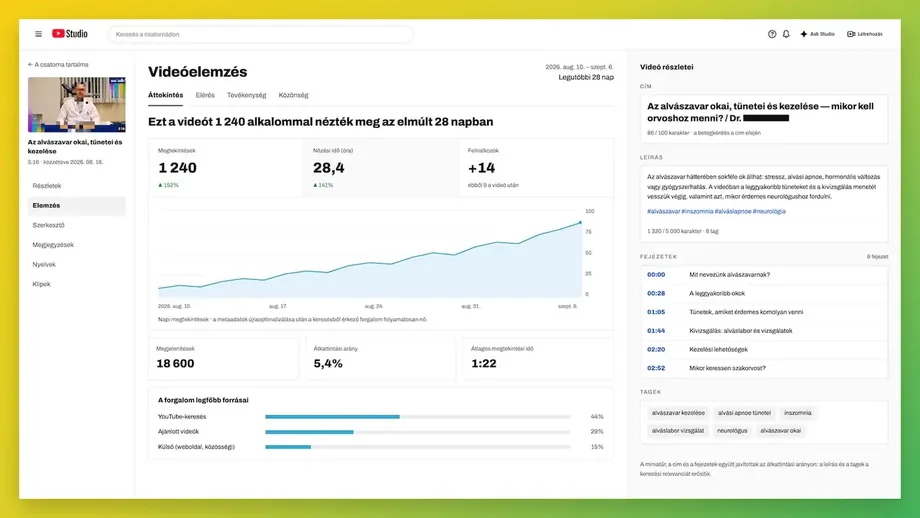920x518 pixels.
Task: Switch to the Tevékenység tab
Action: tap(246, 95)
